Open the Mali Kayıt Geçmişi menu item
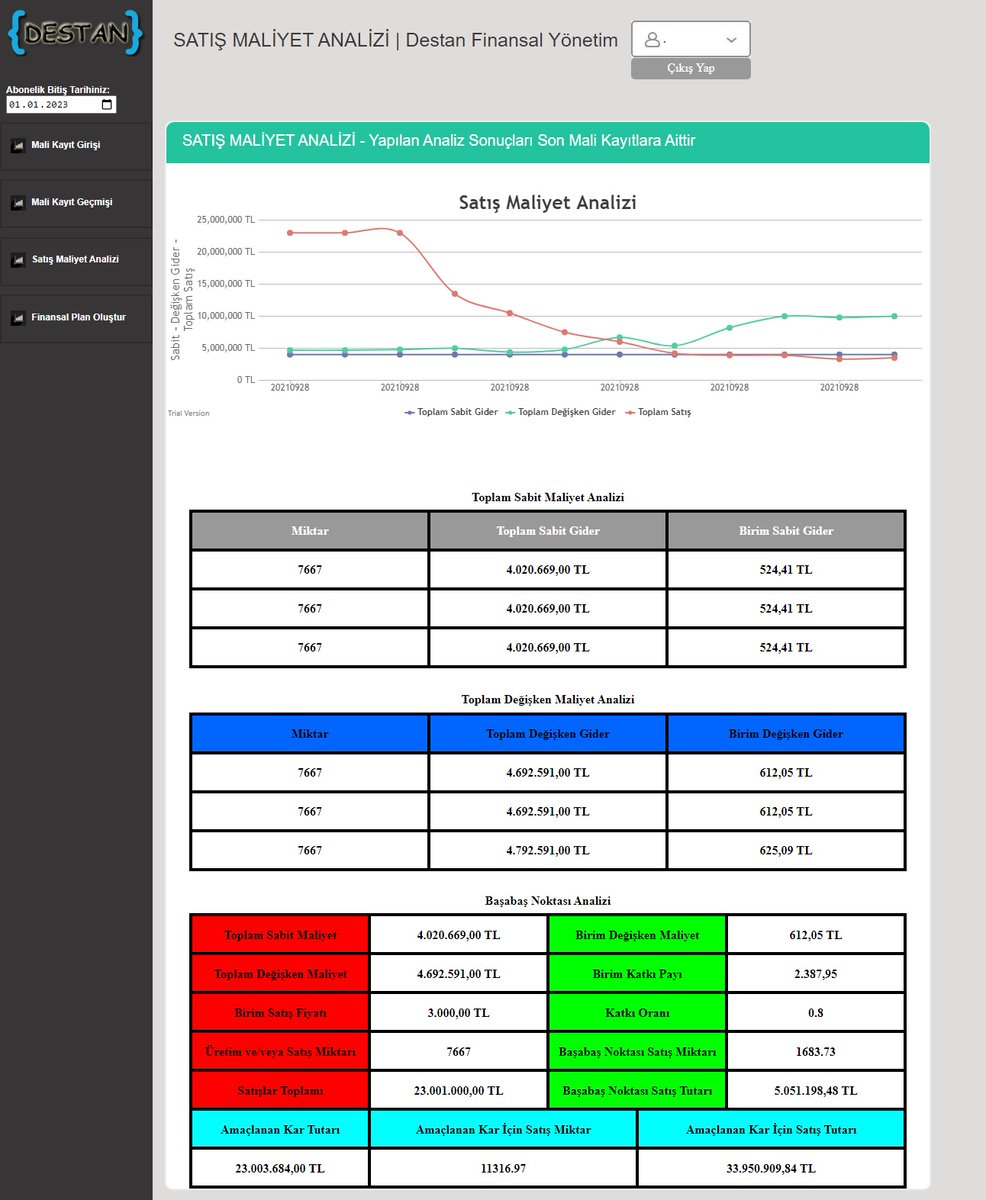The width and height of the screenshot is (986, 1200). pyautogui.click(x=76, y=203)
